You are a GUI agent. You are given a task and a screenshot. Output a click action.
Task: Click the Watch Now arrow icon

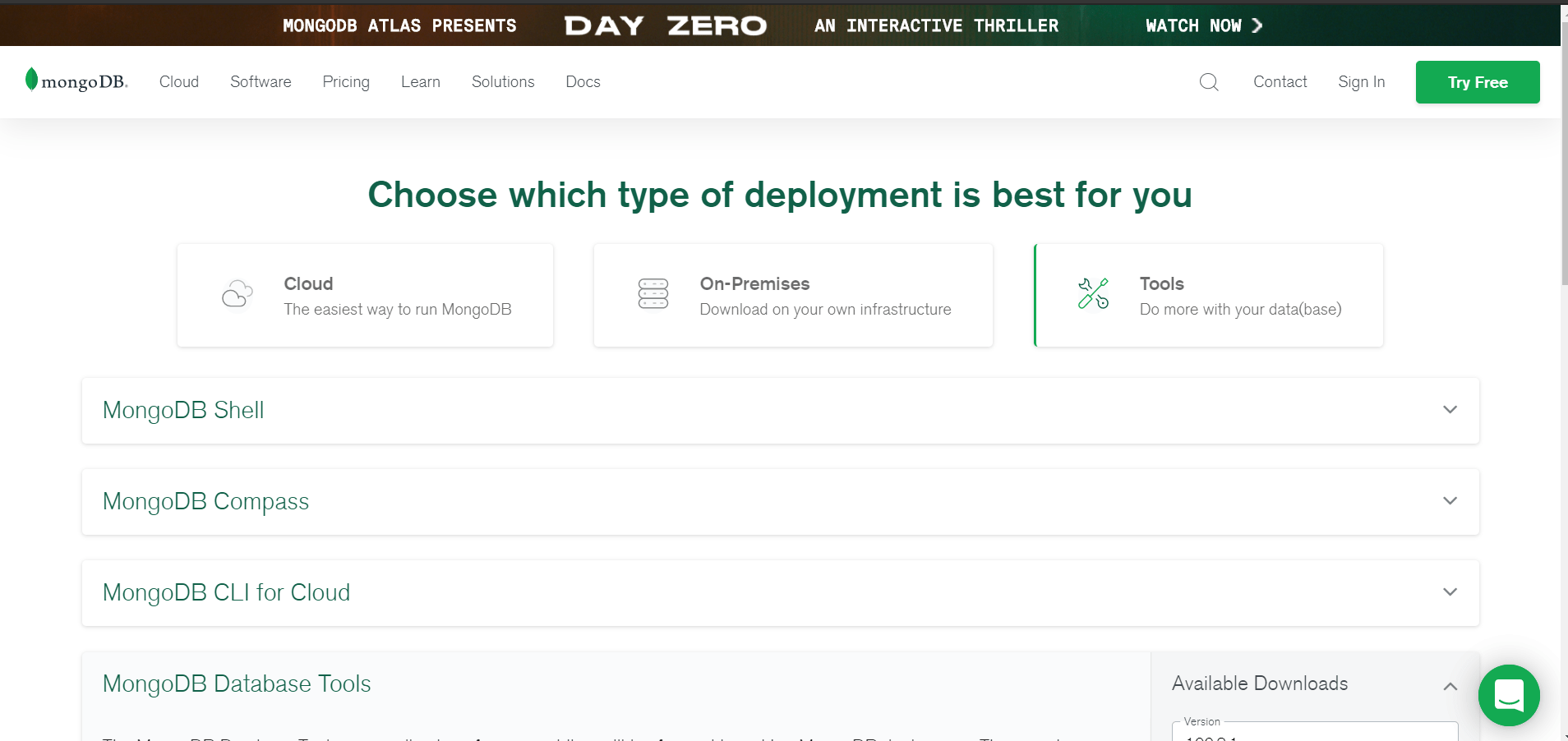click(1257, 25)
